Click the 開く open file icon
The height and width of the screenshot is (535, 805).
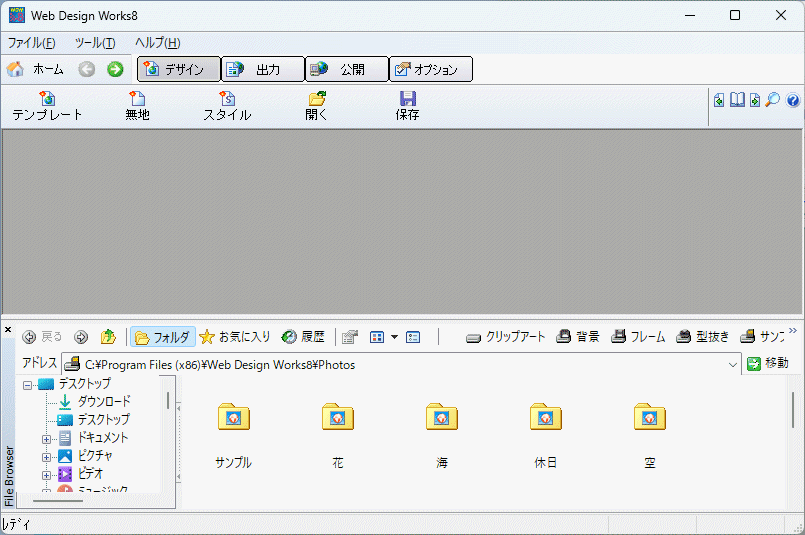click(317, 106)
